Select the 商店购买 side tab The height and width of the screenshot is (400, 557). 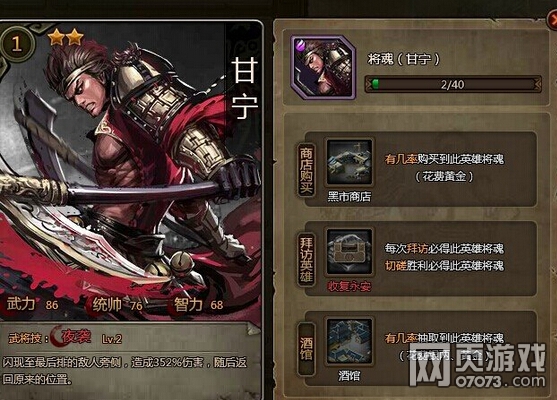[x=306, y=170]
